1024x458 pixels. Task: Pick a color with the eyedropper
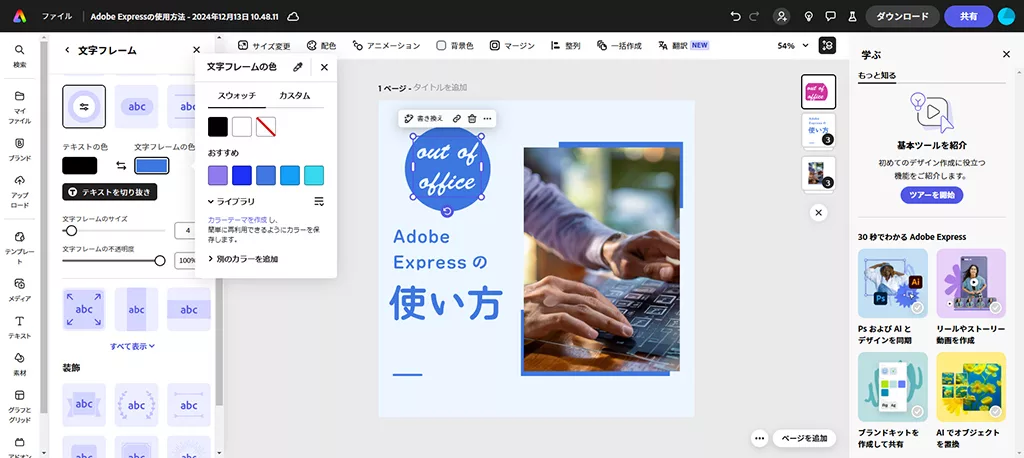pyautogui.click(x=298, y=67)
